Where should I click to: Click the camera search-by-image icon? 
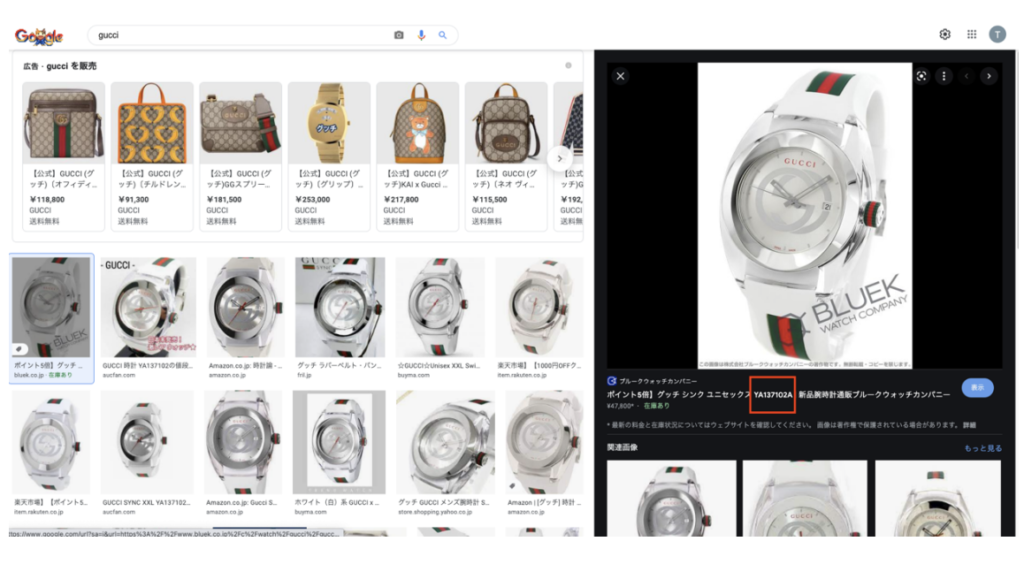click(x=399, y=35)
